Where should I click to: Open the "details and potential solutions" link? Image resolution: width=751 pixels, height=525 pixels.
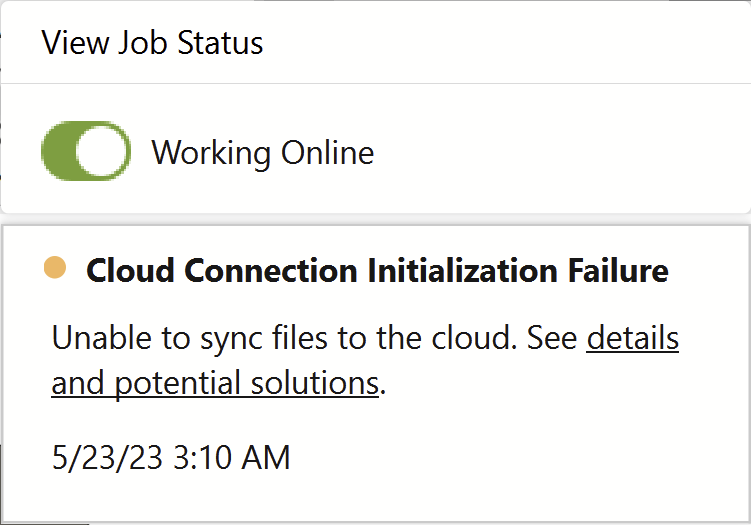tap(632, 339)
